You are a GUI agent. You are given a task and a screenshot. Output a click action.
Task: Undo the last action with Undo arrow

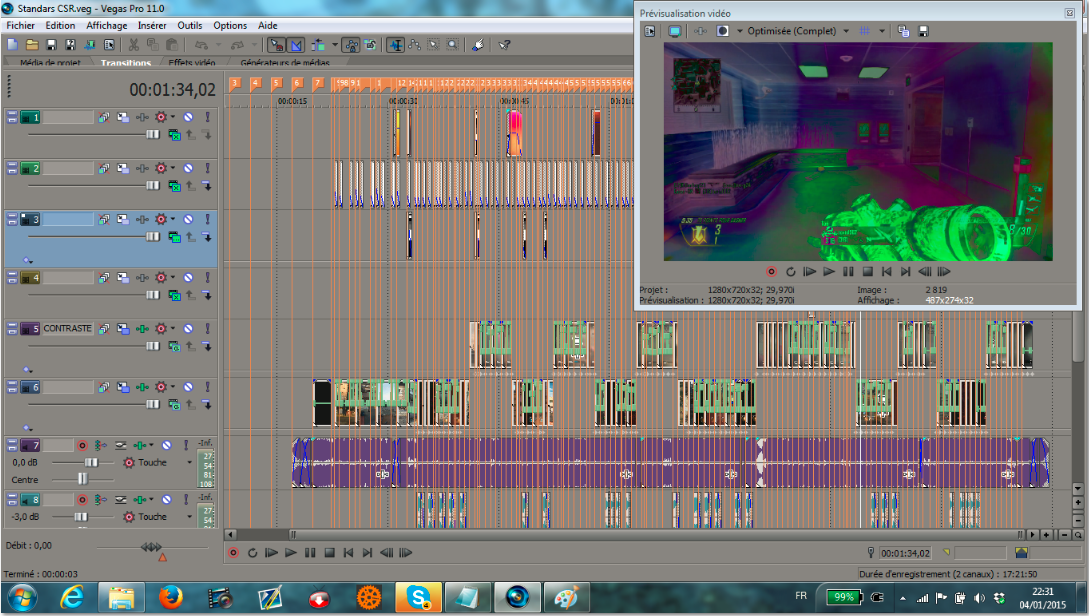[x=201, y=44]
